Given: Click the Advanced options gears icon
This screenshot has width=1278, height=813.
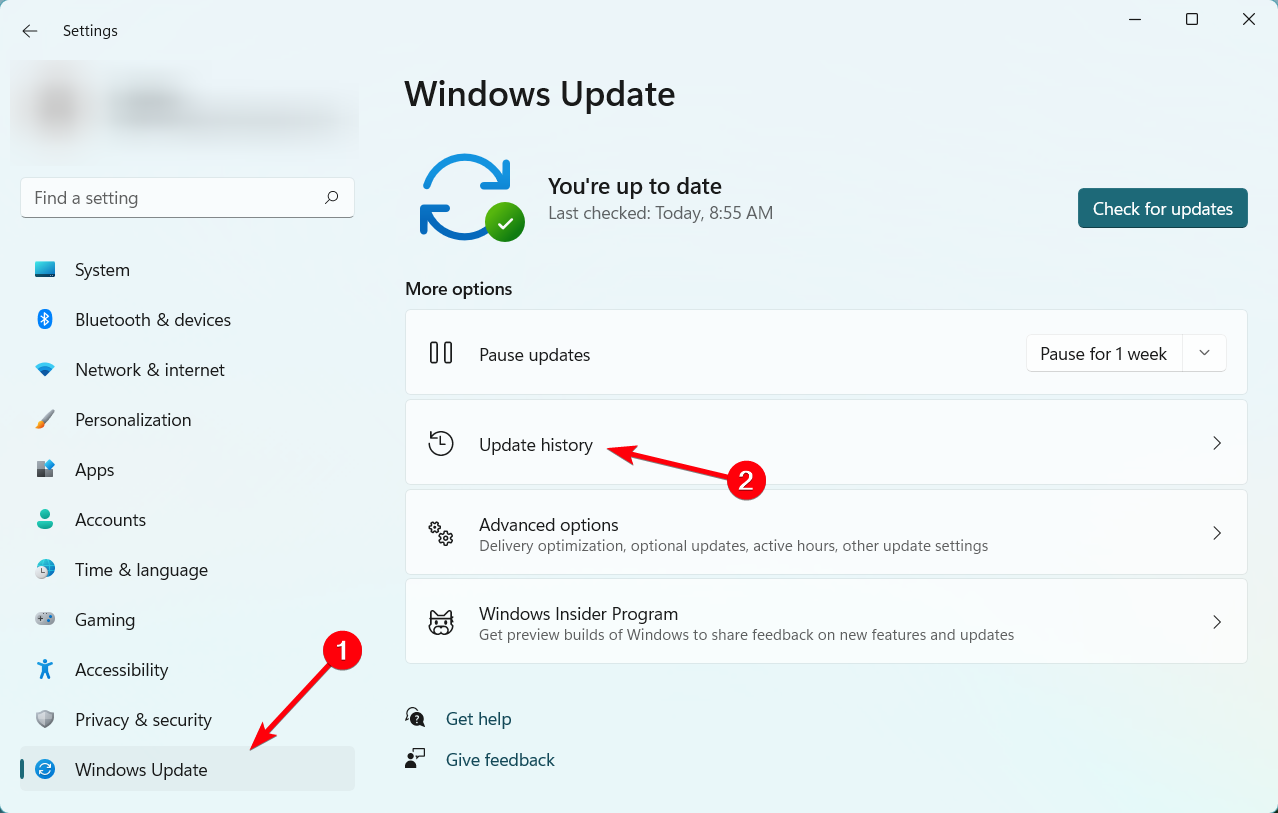Looking at the screenshot, I should (441, 534).
